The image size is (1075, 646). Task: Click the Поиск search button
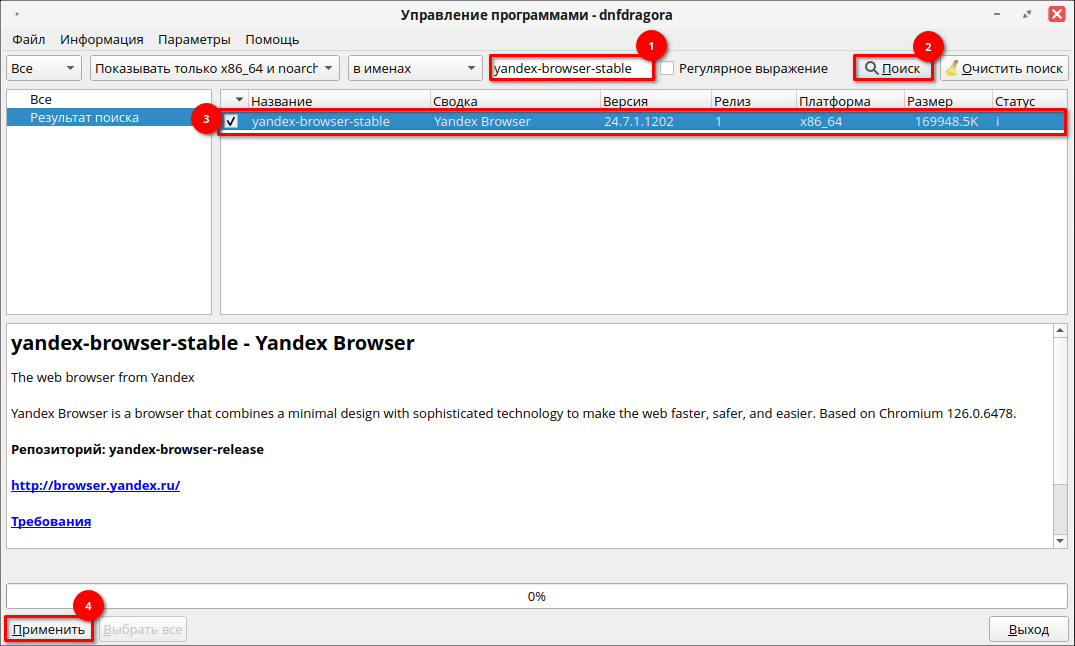893,68
